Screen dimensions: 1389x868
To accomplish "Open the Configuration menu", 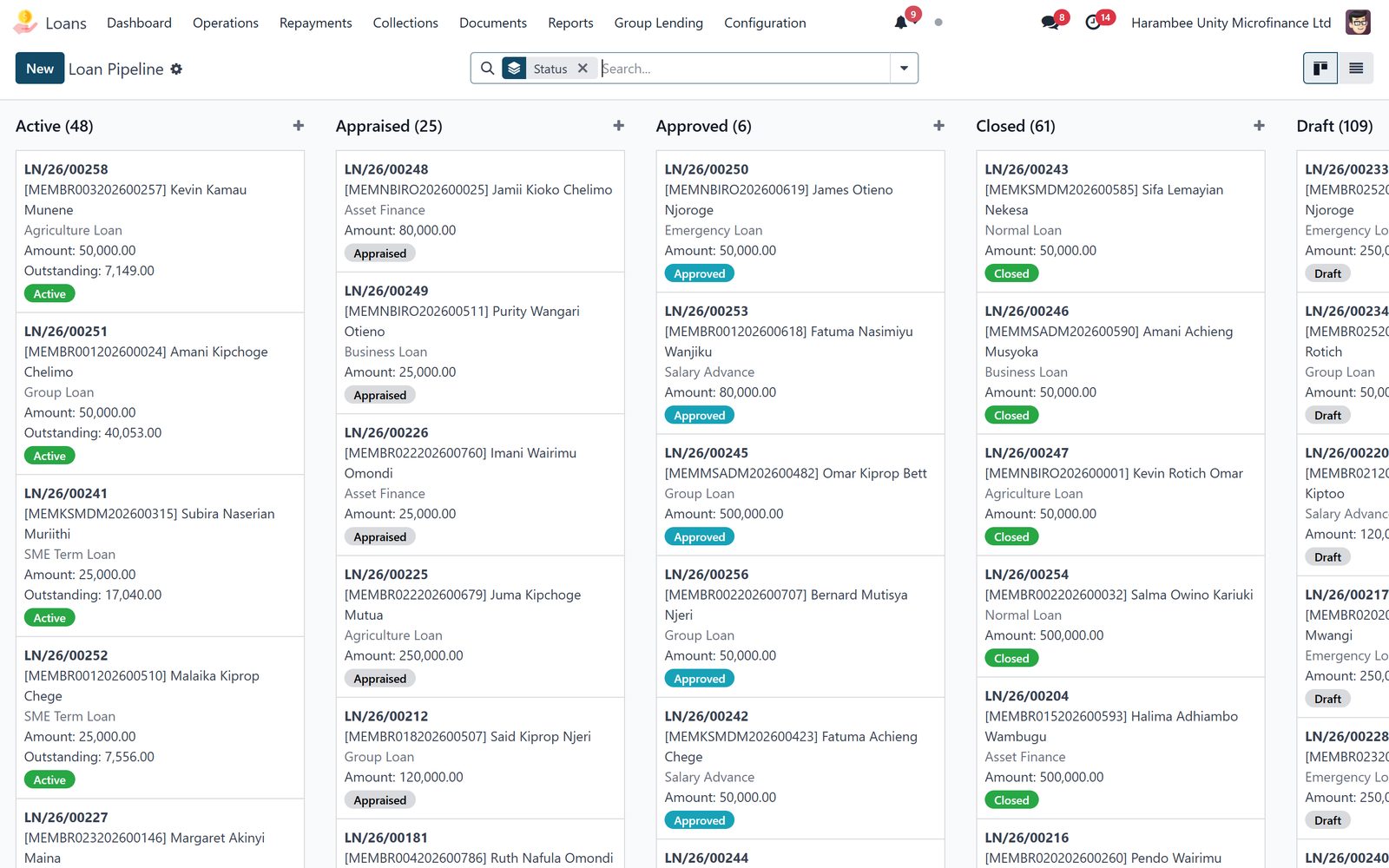I will point(765,23).
